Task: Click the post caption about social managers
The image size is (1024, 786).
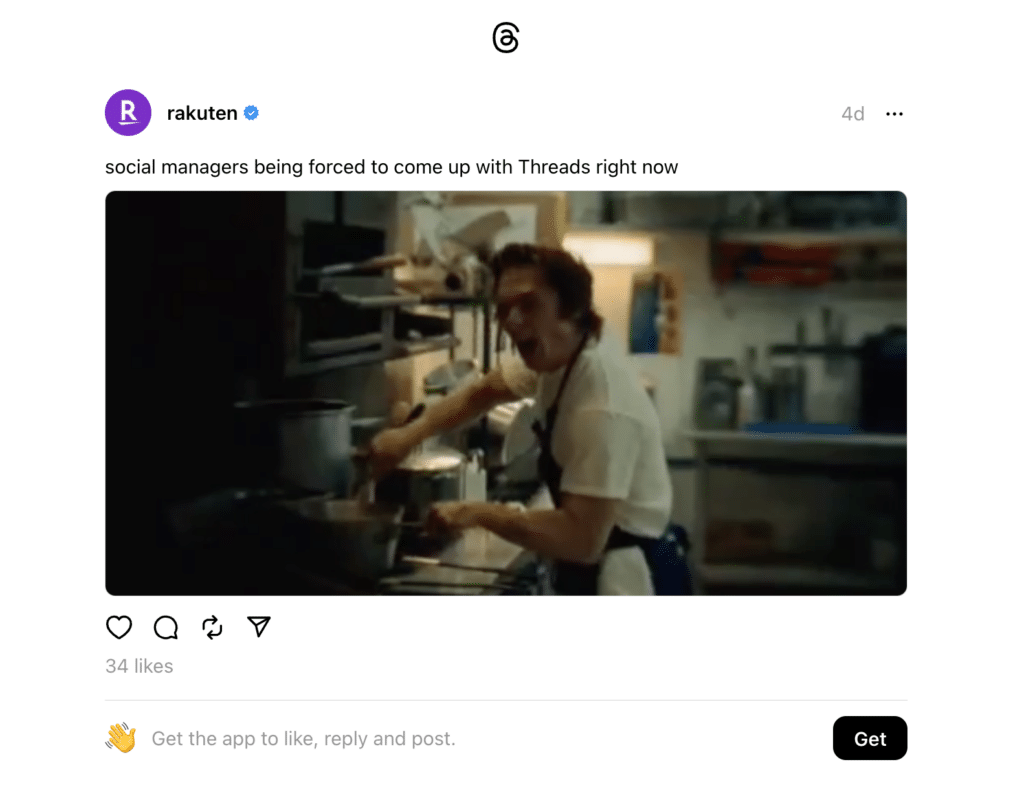Action: coord(392,167)
